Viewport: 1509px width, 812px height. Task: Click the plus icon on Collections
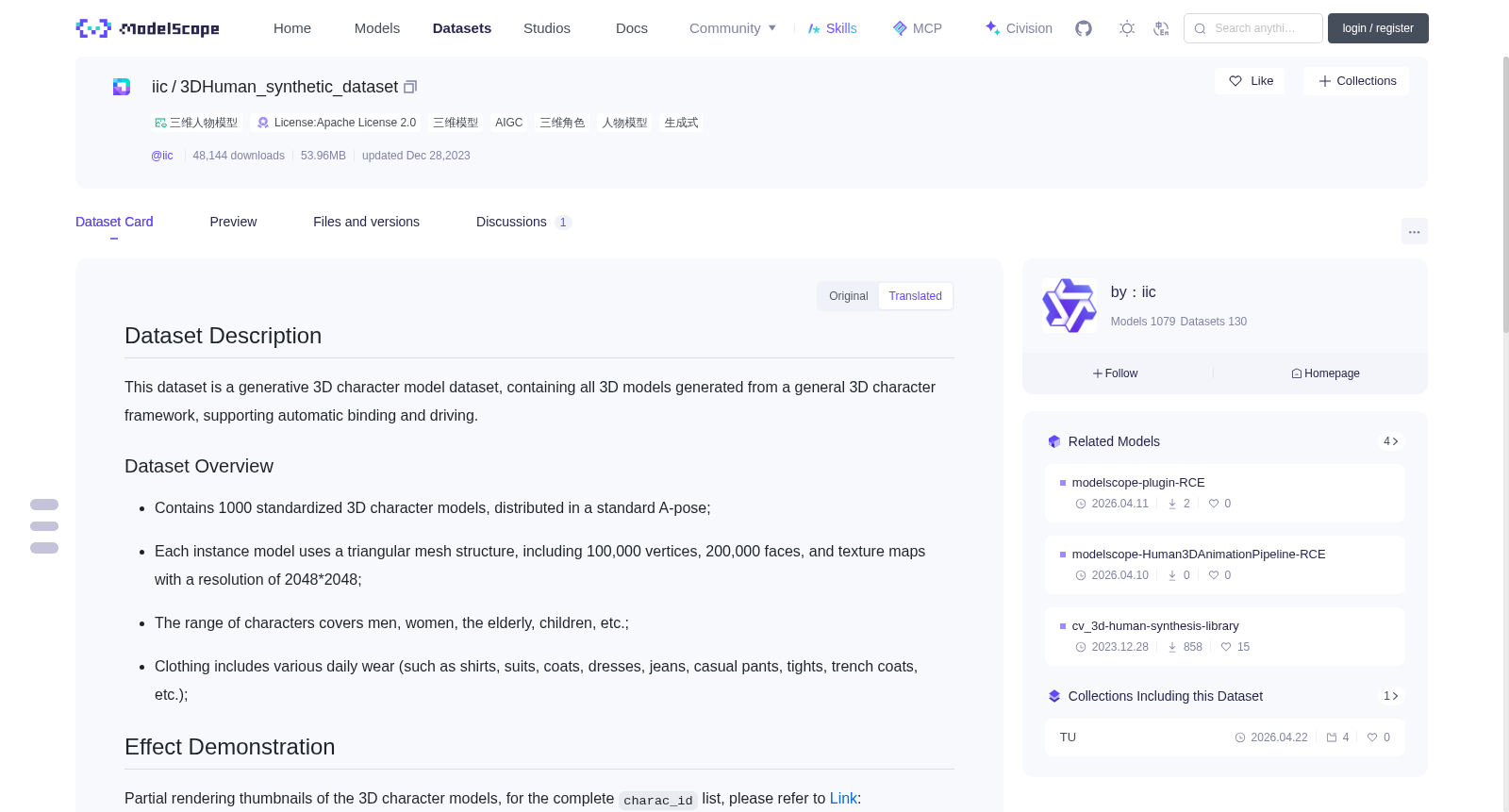(x=1325, y=81)
